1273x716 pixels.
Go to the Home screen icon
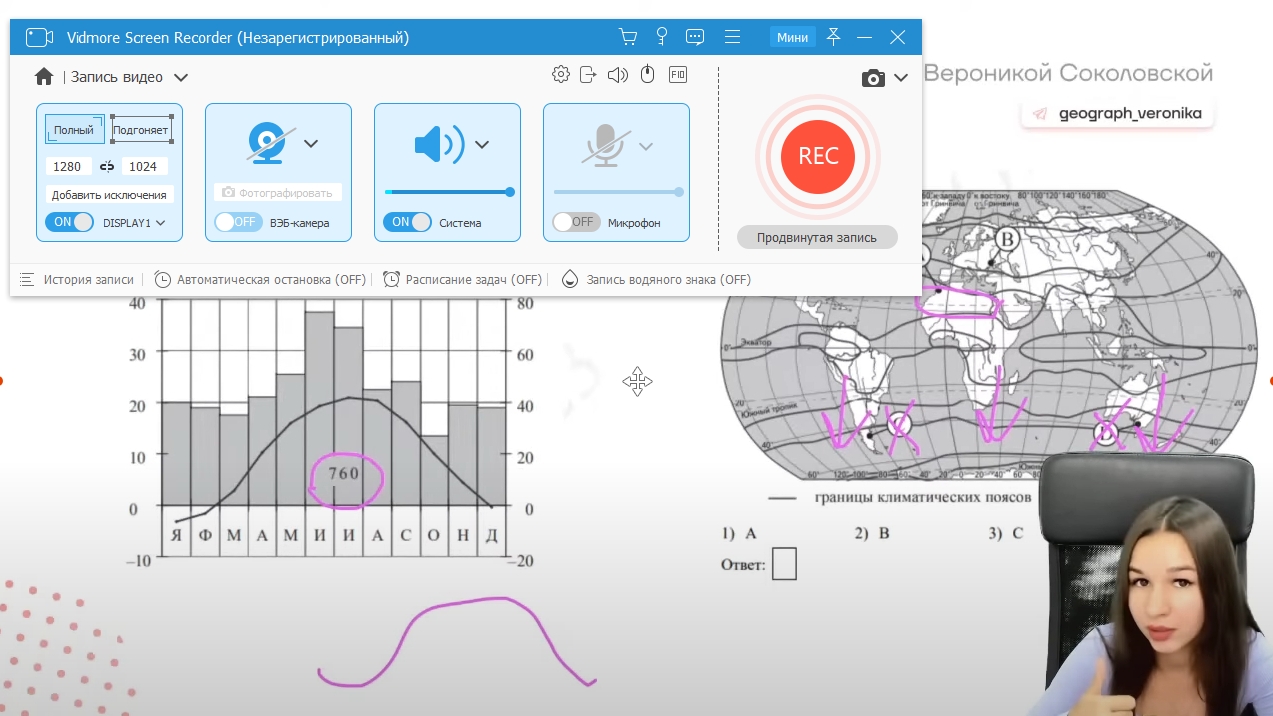click(x=43, y=77)
